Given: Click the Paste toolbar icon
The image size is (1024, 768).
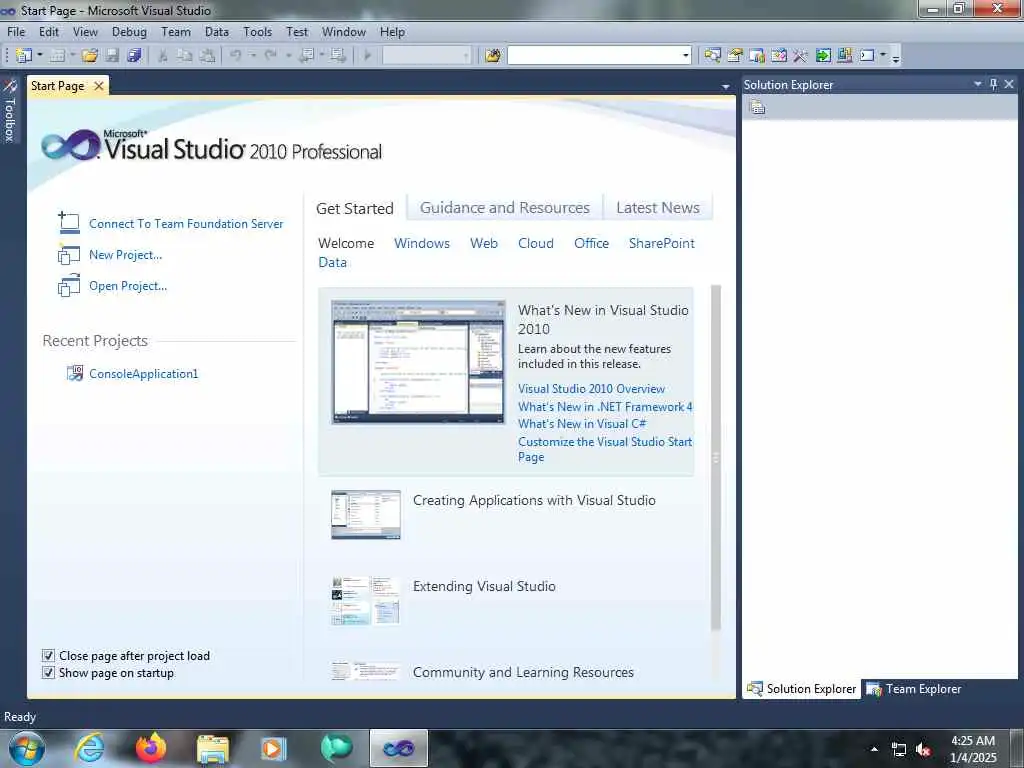Looking at the screenshot, I should pos(208,56).
